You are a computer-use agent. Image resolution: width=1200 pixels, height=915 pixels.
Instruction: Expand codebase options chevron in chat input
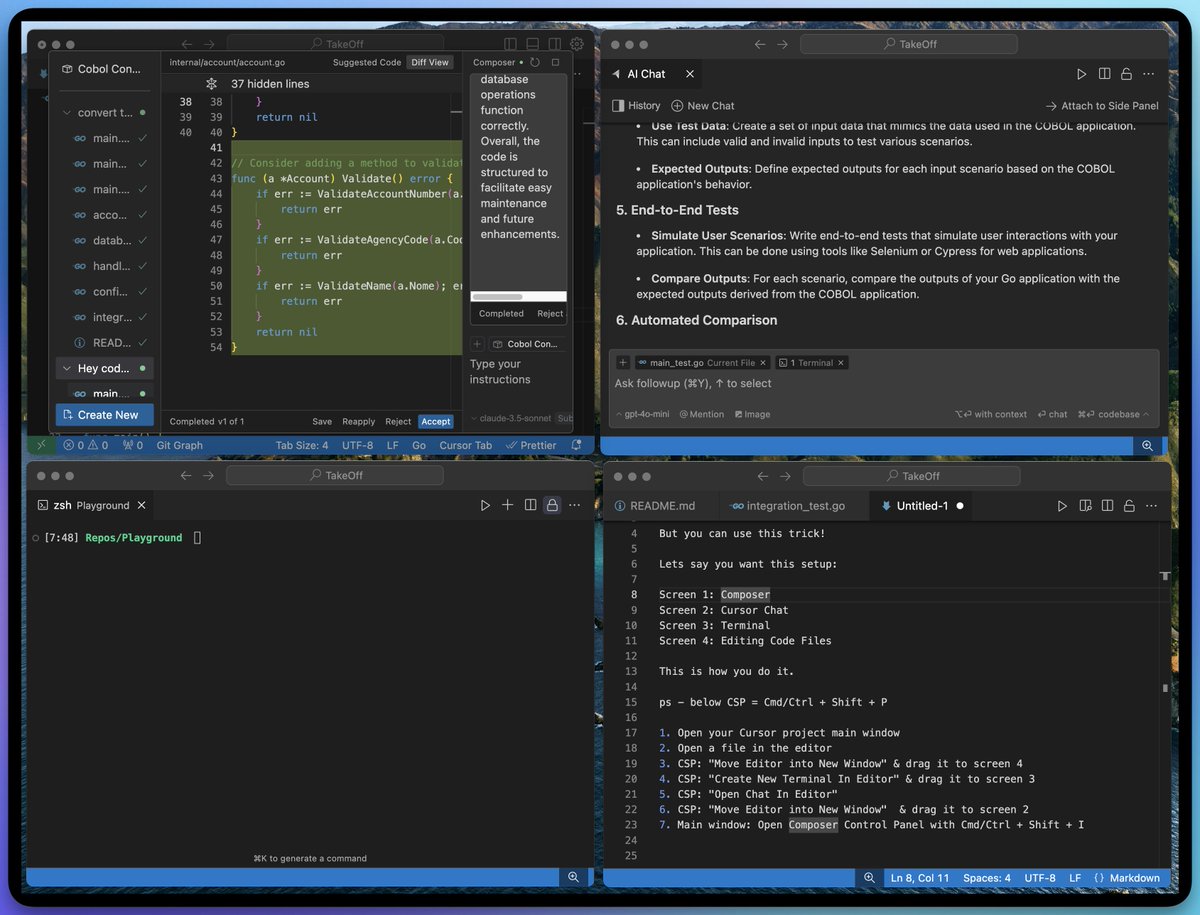[1146, 414]
